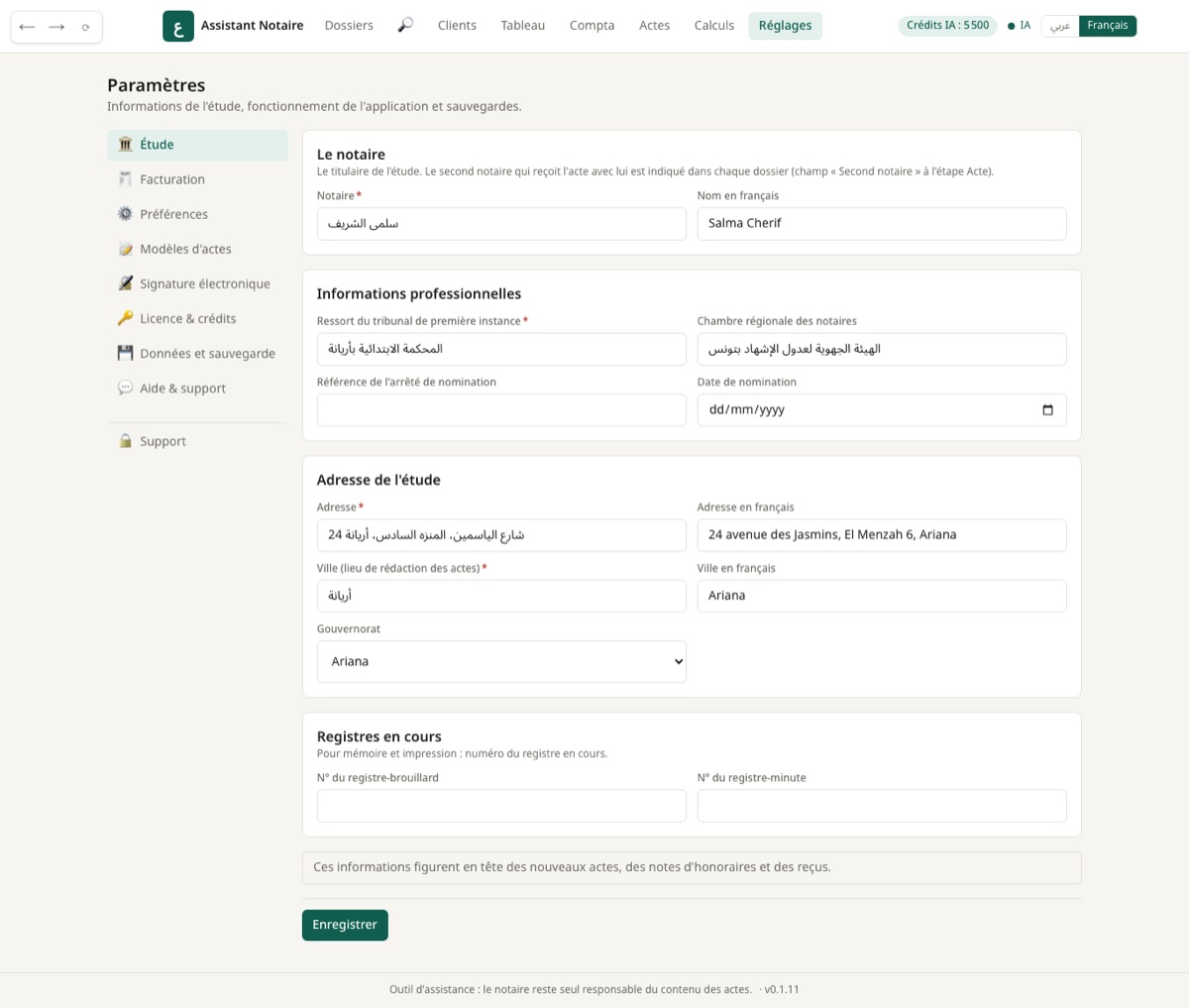The width and height of the screenshot is (1189, 1008).
Task: Open the Modèles d'actes settings section
Action: point(197,249)
